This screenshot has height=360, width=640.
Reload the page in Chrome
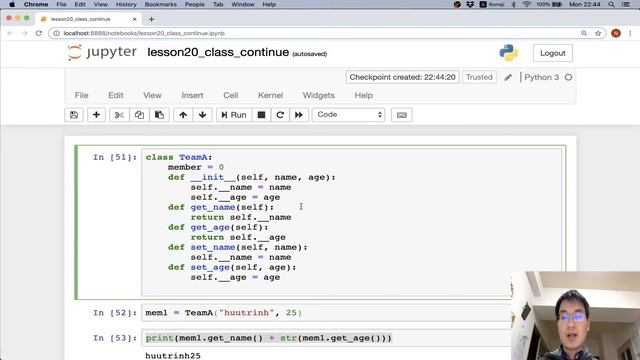pos(39,33)
